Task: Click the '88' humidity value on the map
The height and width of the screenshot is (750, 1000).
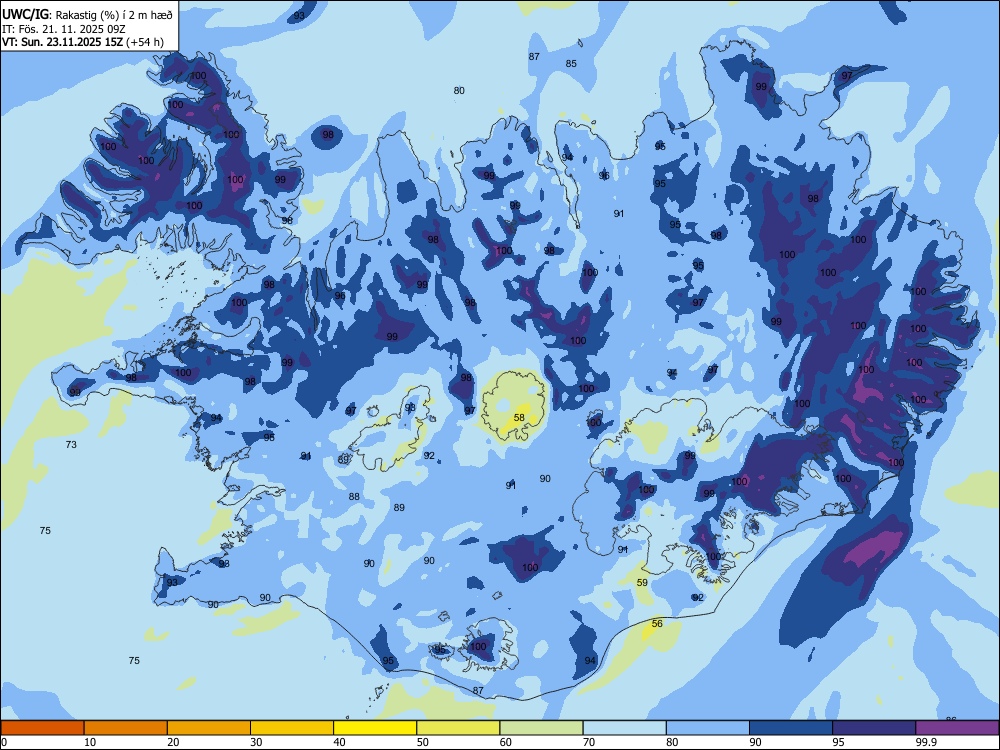Action: tap(354, 496)
